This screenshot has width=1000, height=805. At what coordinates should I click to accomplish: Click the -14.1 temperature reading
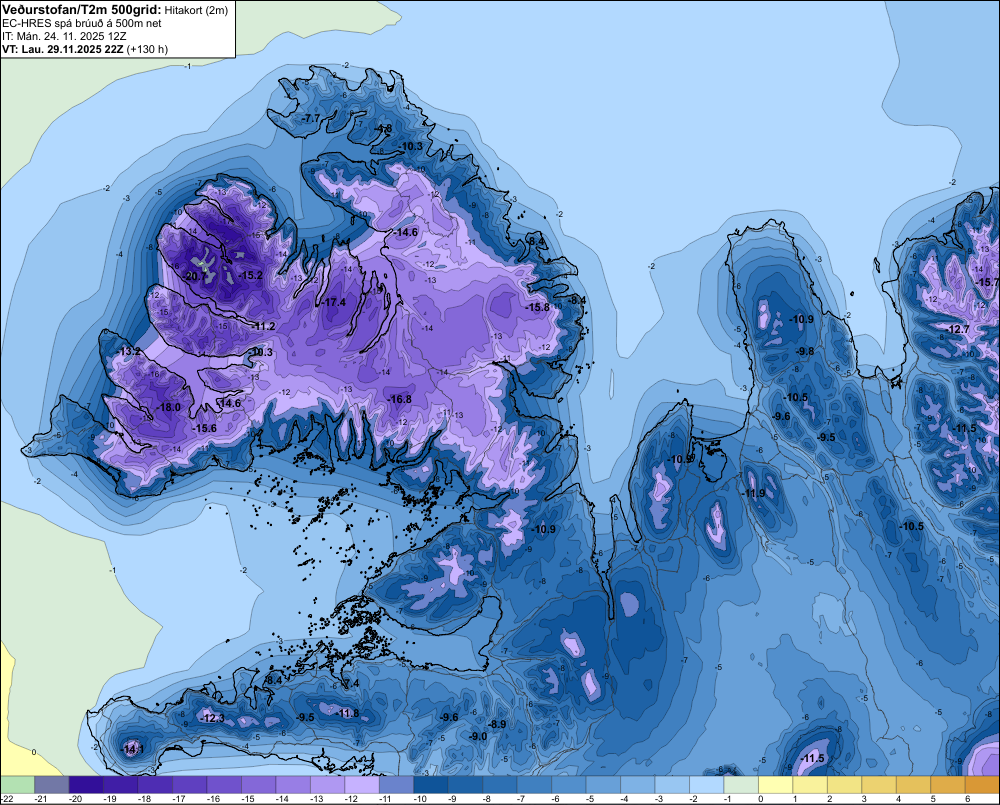pyautogui.click(x=133, y=750)
